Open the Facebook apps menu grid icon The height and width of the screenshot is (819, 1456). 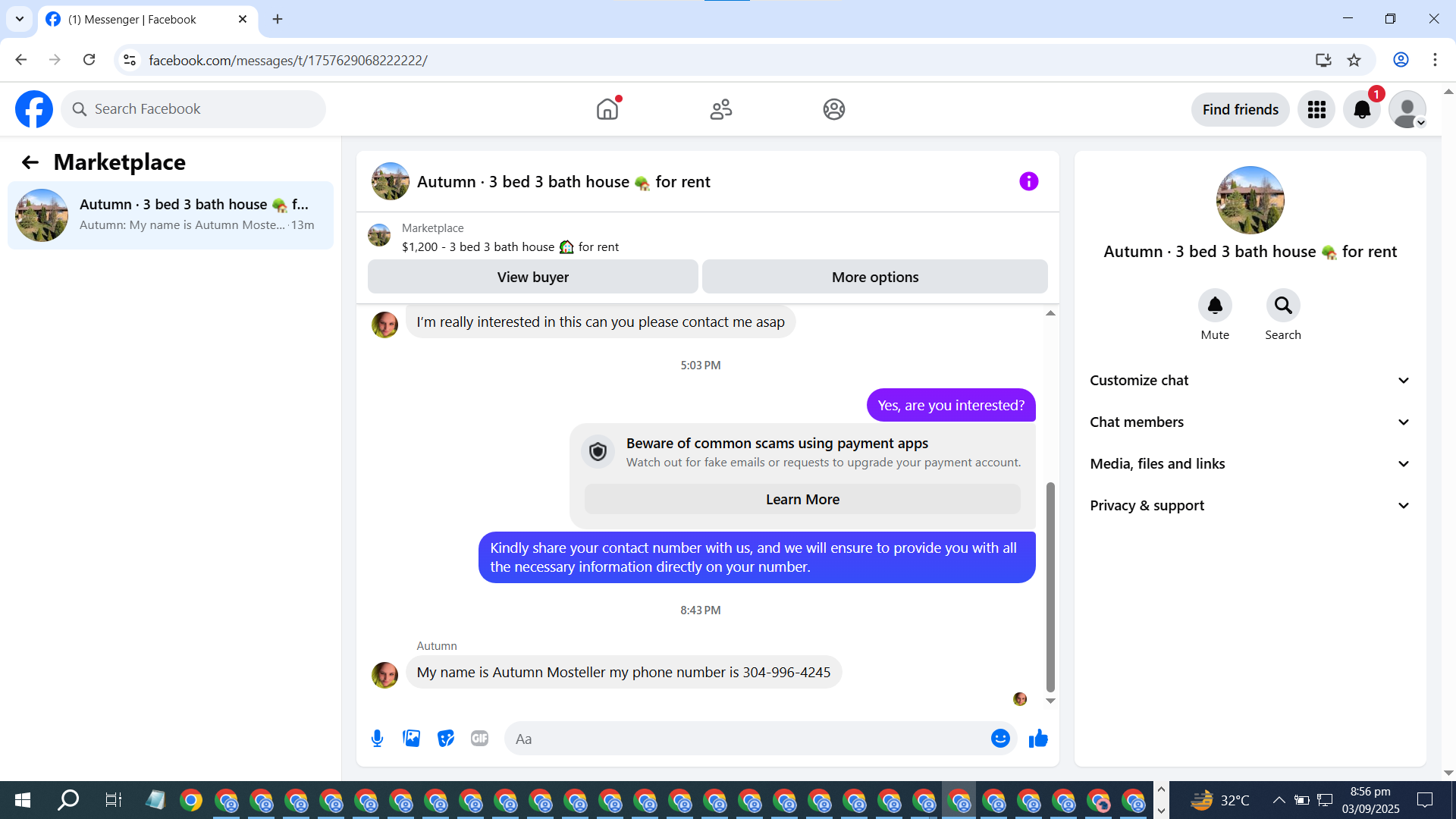click(1316, 110)
